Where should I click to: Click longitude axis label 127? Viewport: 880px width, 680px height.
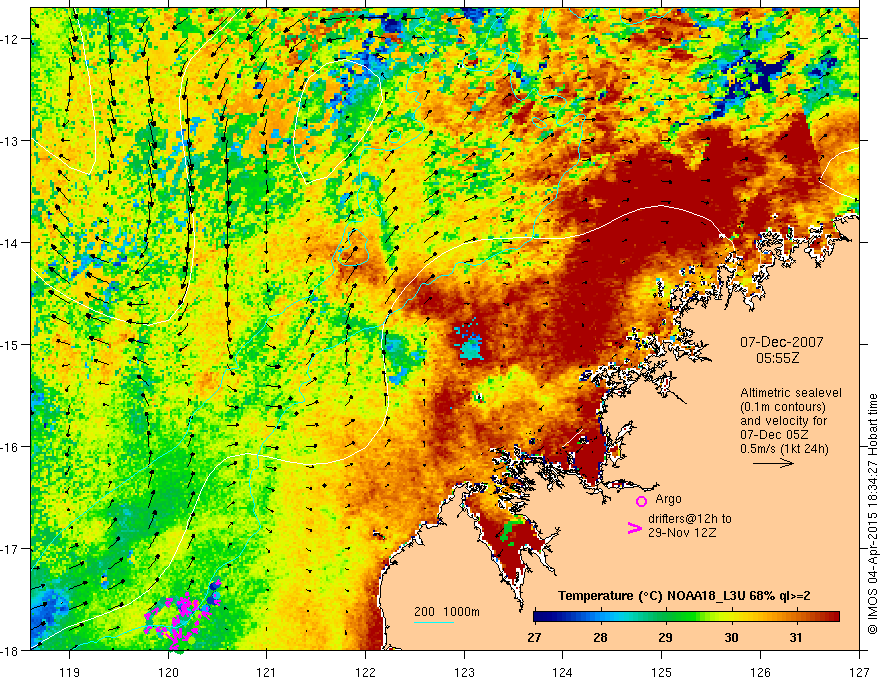tap(859, 672)
